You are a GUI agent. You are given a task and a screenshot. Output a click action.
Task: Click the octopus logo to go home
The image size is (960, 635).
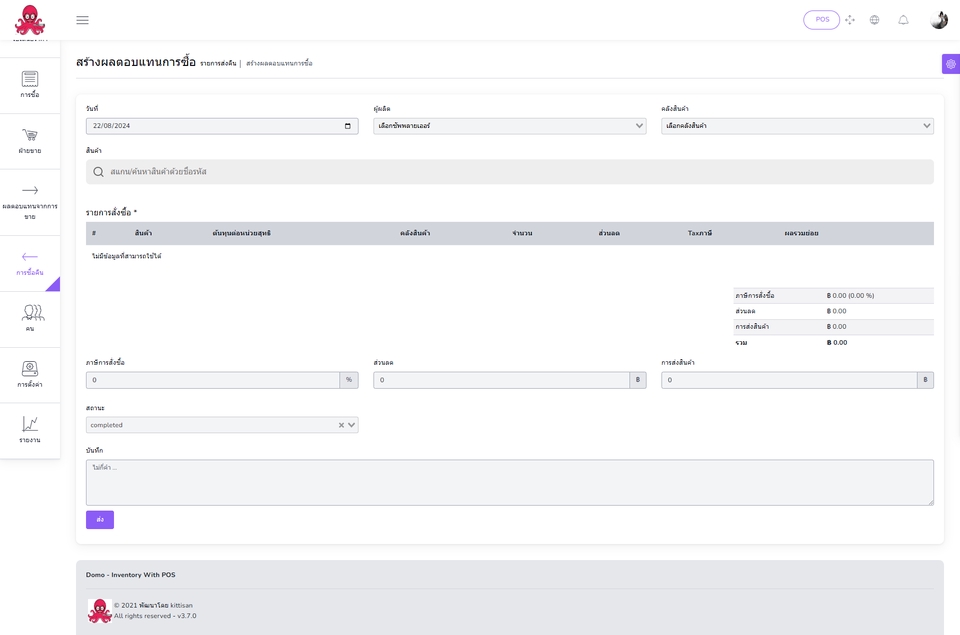click(x=29, y=19)
